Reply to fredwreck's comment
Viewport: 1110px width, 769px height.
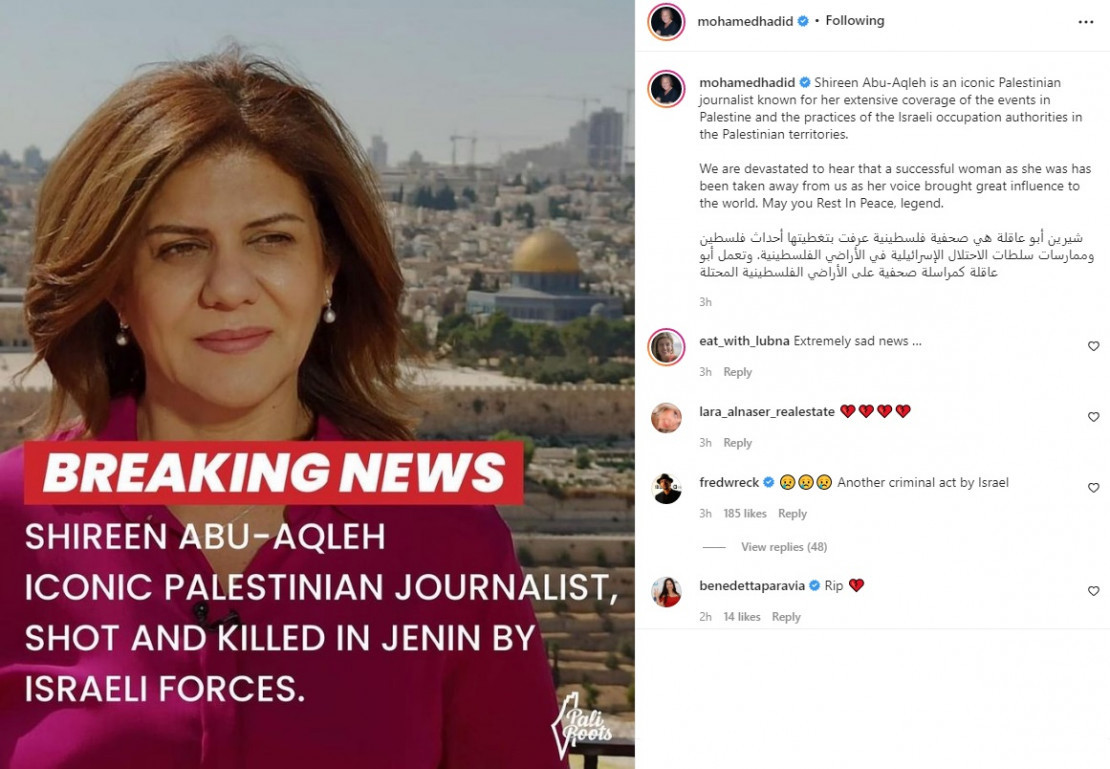pos(792,513)
